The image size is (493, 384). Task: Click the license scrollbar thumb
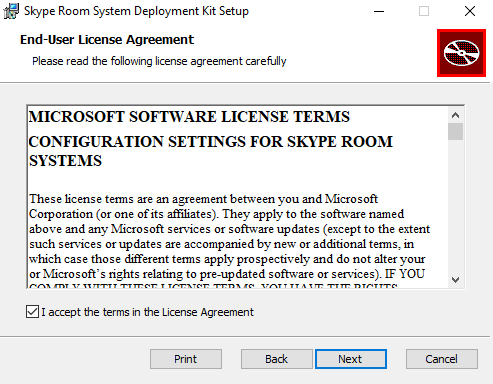point(455,132)
